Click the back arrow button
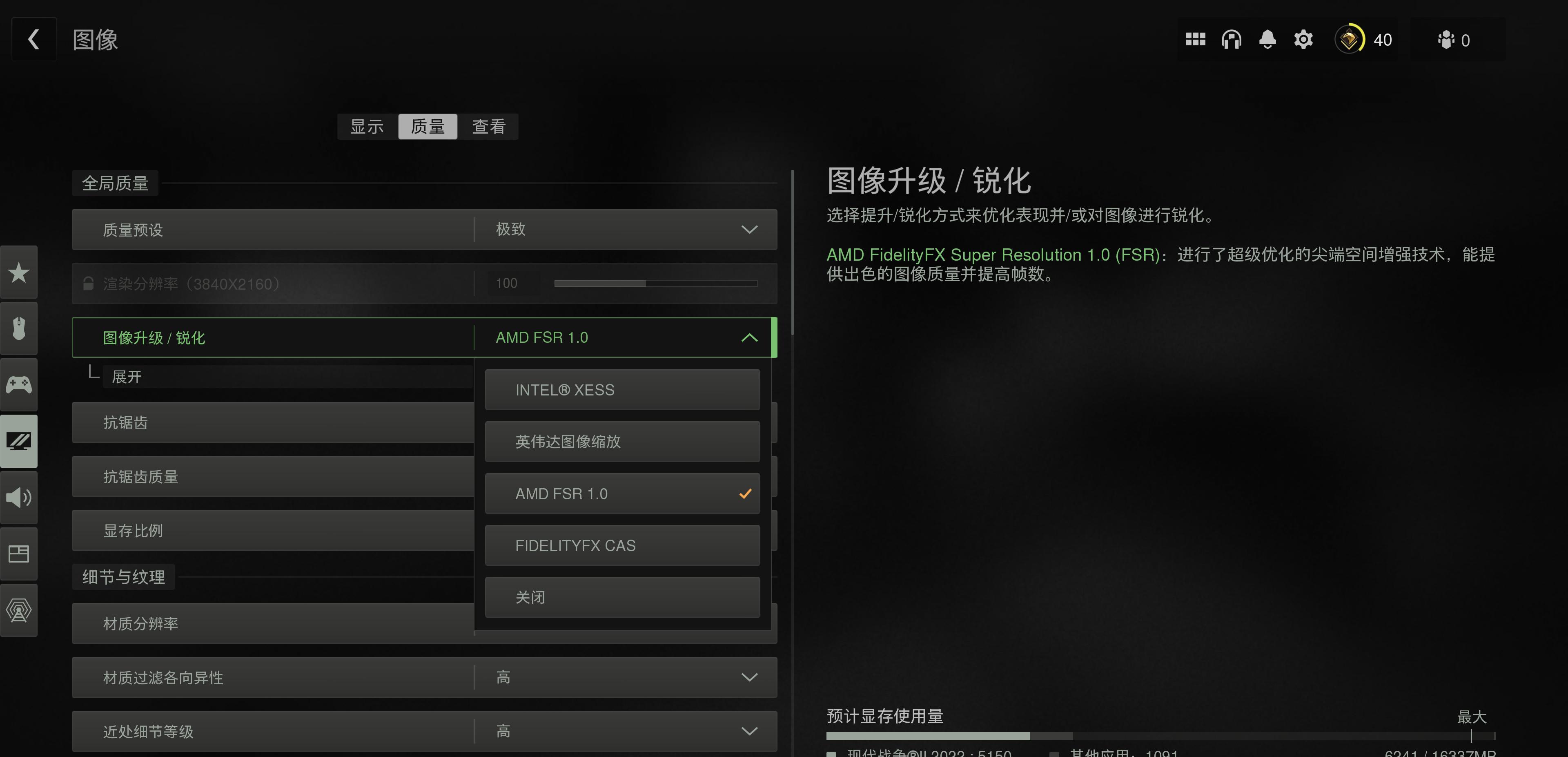This screenshot has height=757, width=1568. 34,40
